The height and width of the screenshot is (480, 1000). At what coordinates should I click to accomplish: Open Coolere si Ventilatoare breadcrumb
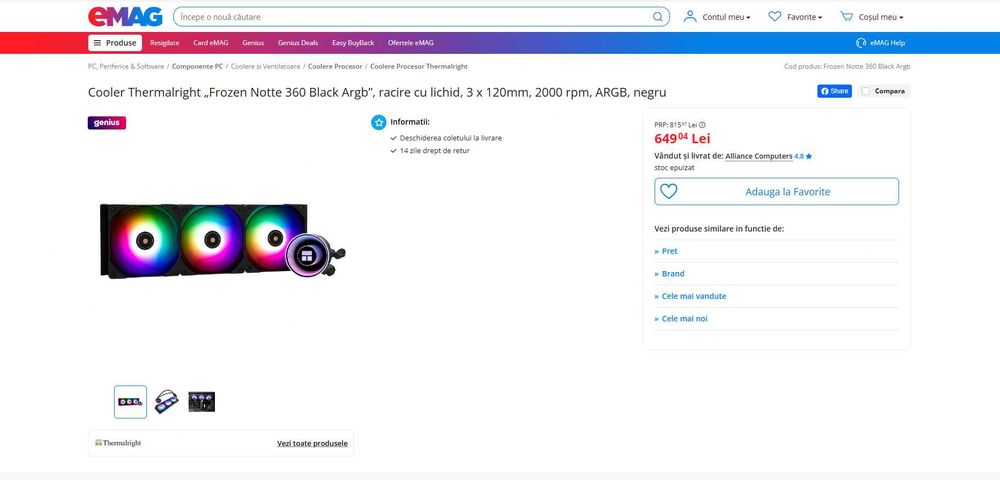tap(265, 66)
